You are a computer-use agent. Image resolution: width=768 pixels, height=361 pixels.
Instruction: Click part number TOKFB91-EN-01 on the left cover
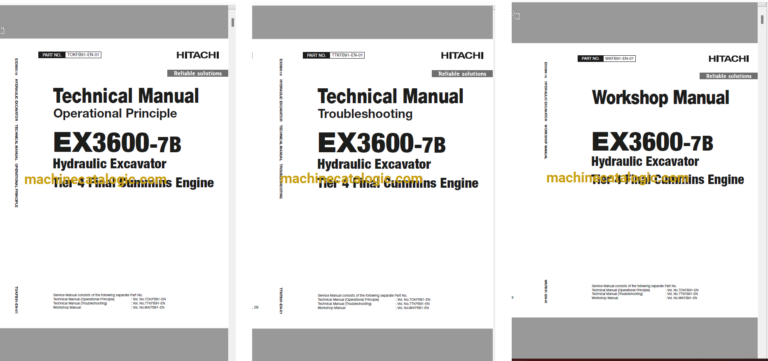pyautogui.click(x=83, y=55)
